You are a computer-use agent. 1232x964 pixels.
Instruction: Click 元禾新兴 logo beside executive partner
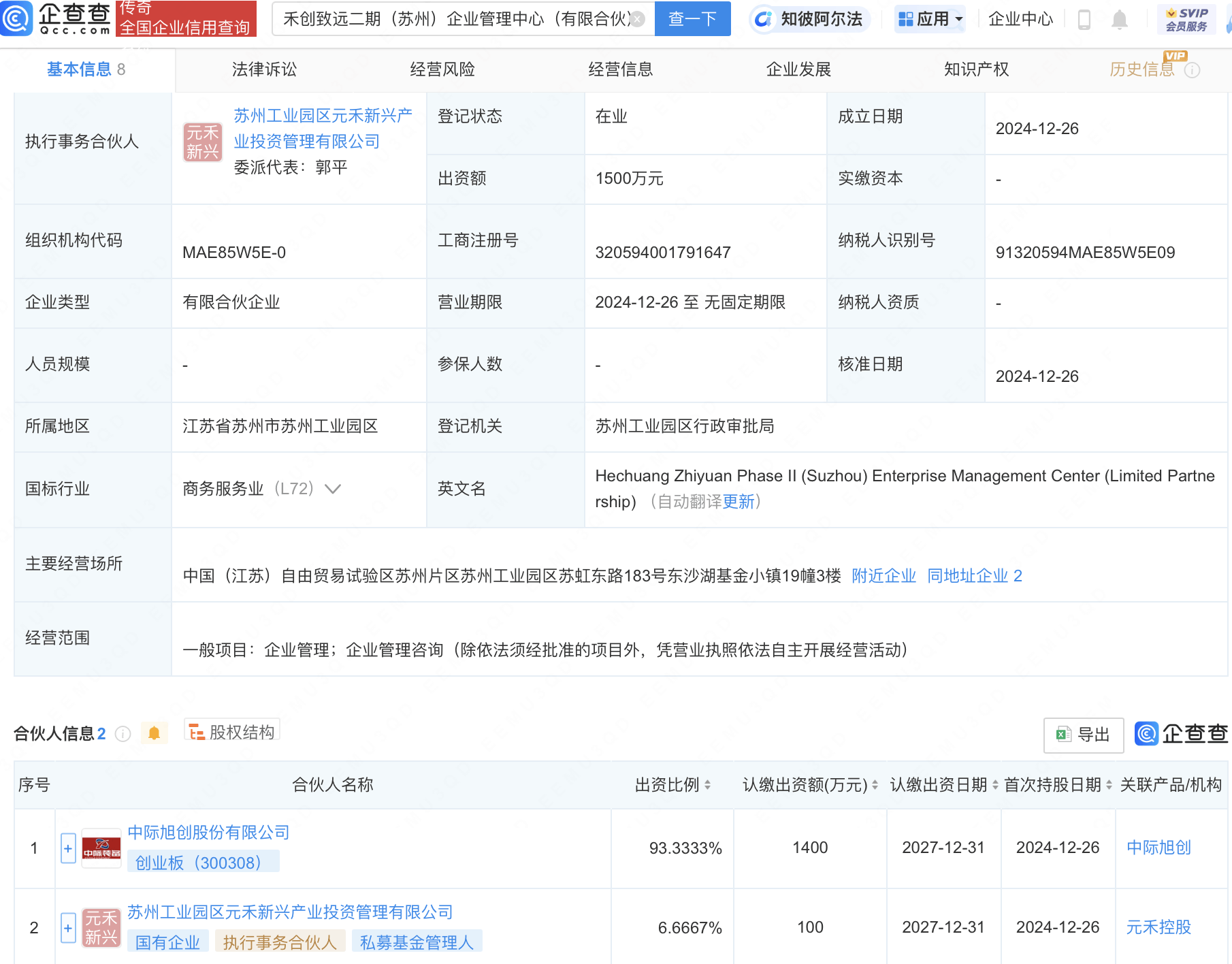pyautogui.click(x=203, y=142)
